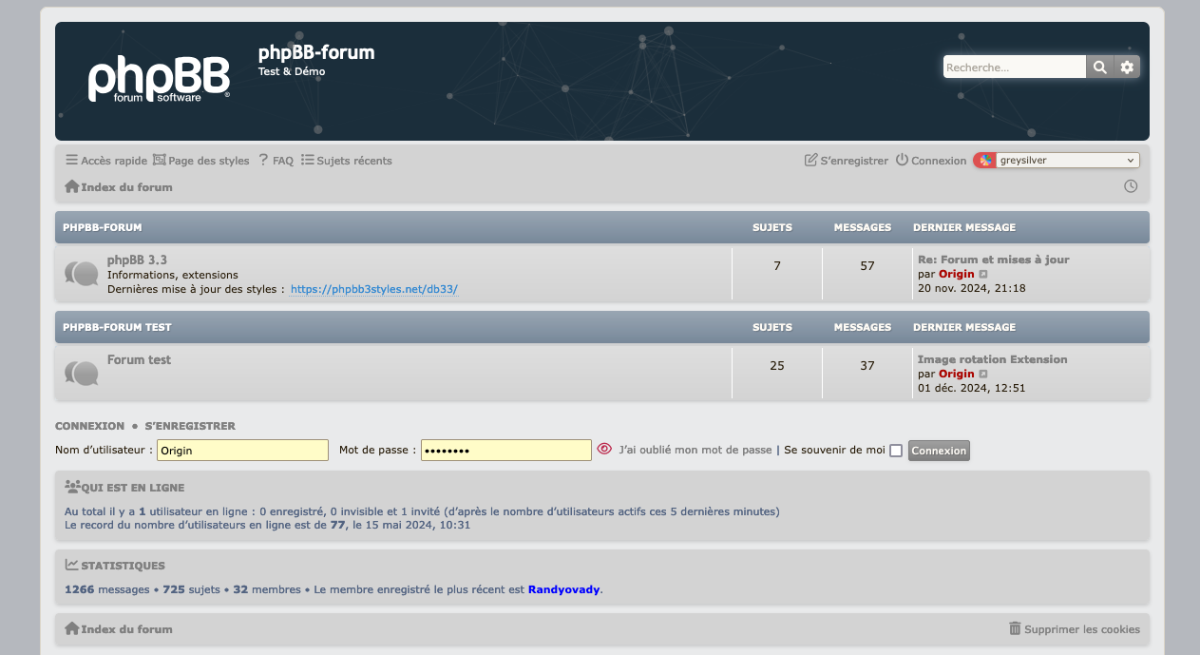View latest post icon beside 20 nov. date
Viewport: 1200px width, 655px height.
click(x=983, y=274)
